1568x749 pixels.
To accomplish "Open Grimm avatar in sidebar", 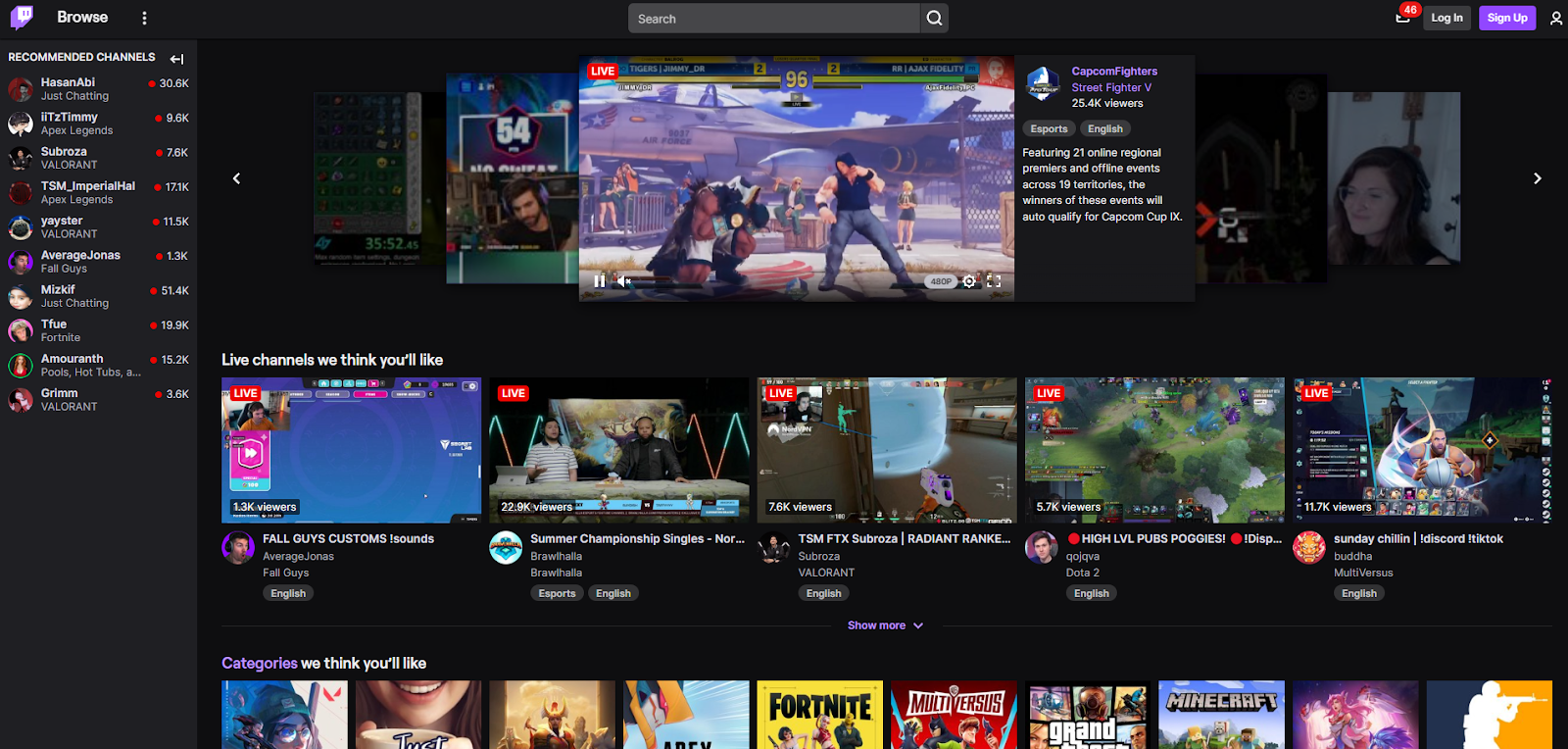I will point(21,400).
